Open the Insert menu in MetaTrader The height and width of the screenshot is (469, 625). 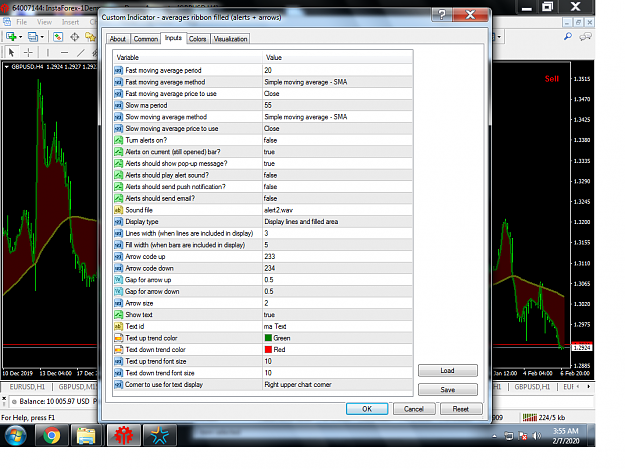pos(70,22)
